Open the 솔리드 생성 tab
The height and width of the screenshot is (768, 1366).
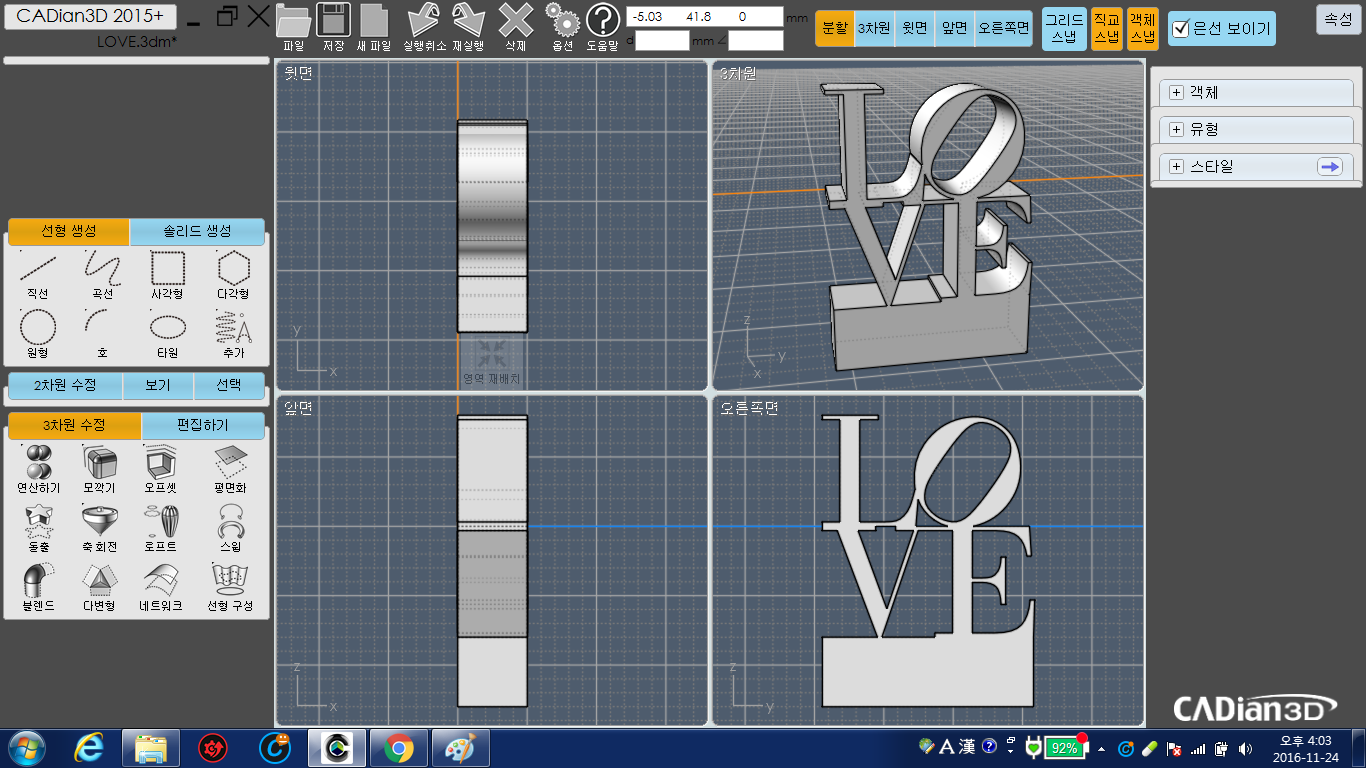(197, 231)
